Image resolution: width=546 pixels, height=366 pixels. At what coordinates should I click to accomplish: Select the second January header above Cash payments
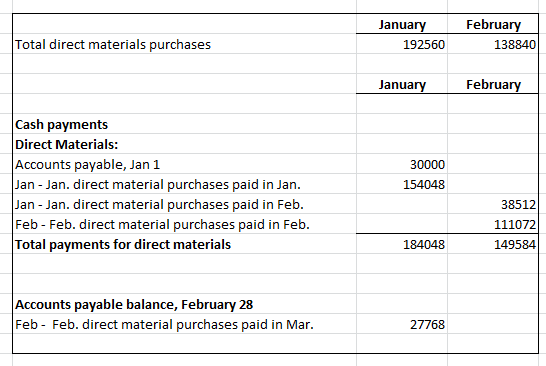[402, 85]
